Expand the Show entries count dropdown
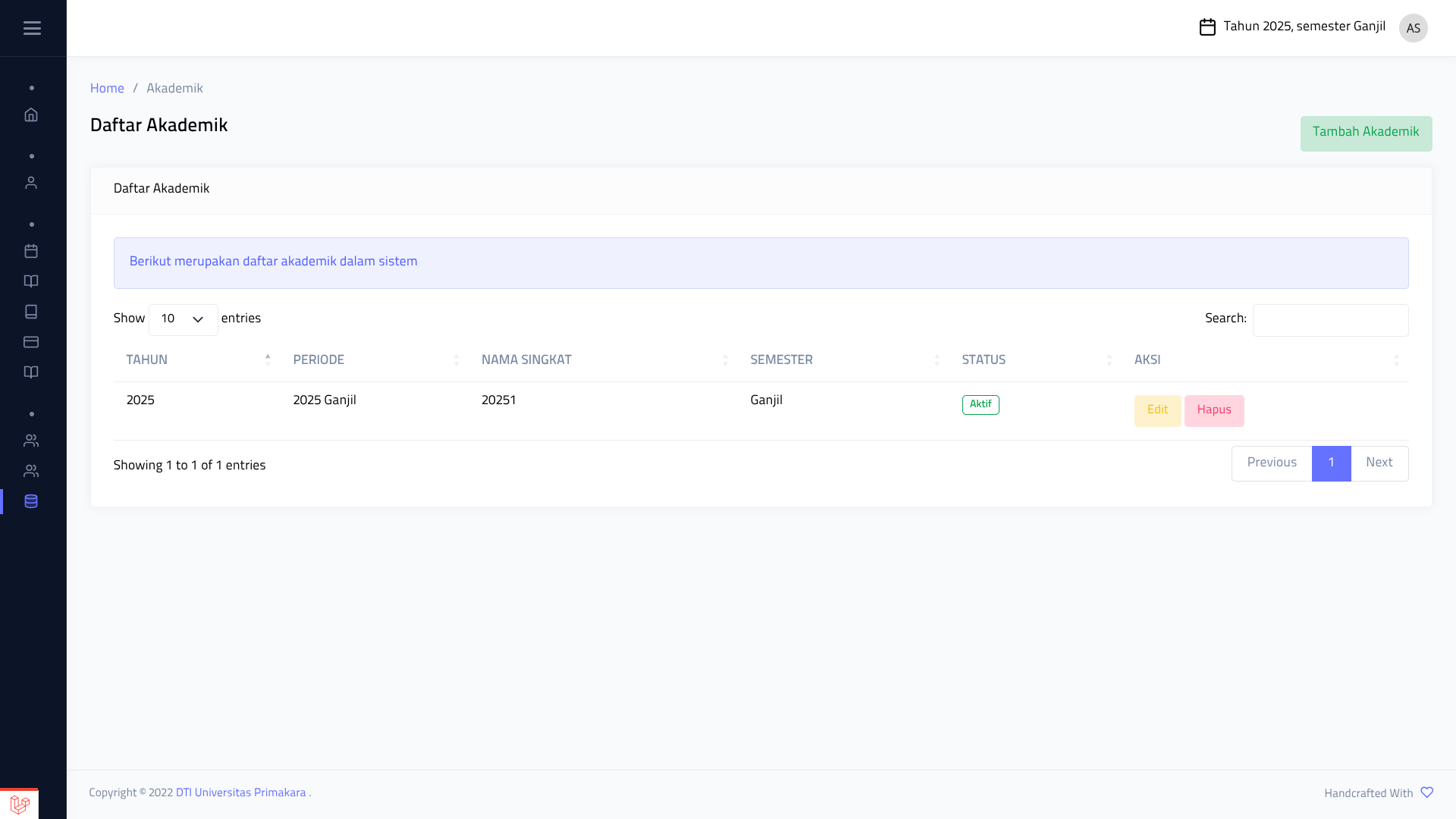 183,319
